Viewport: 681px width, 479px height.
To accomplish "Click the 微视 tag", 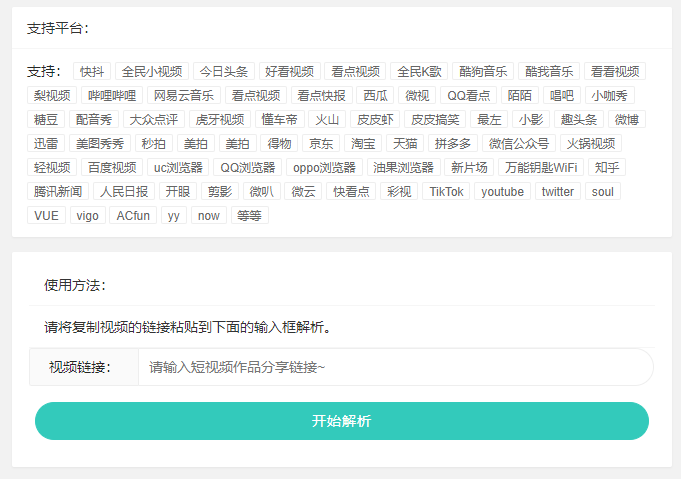I will (417, 96).
